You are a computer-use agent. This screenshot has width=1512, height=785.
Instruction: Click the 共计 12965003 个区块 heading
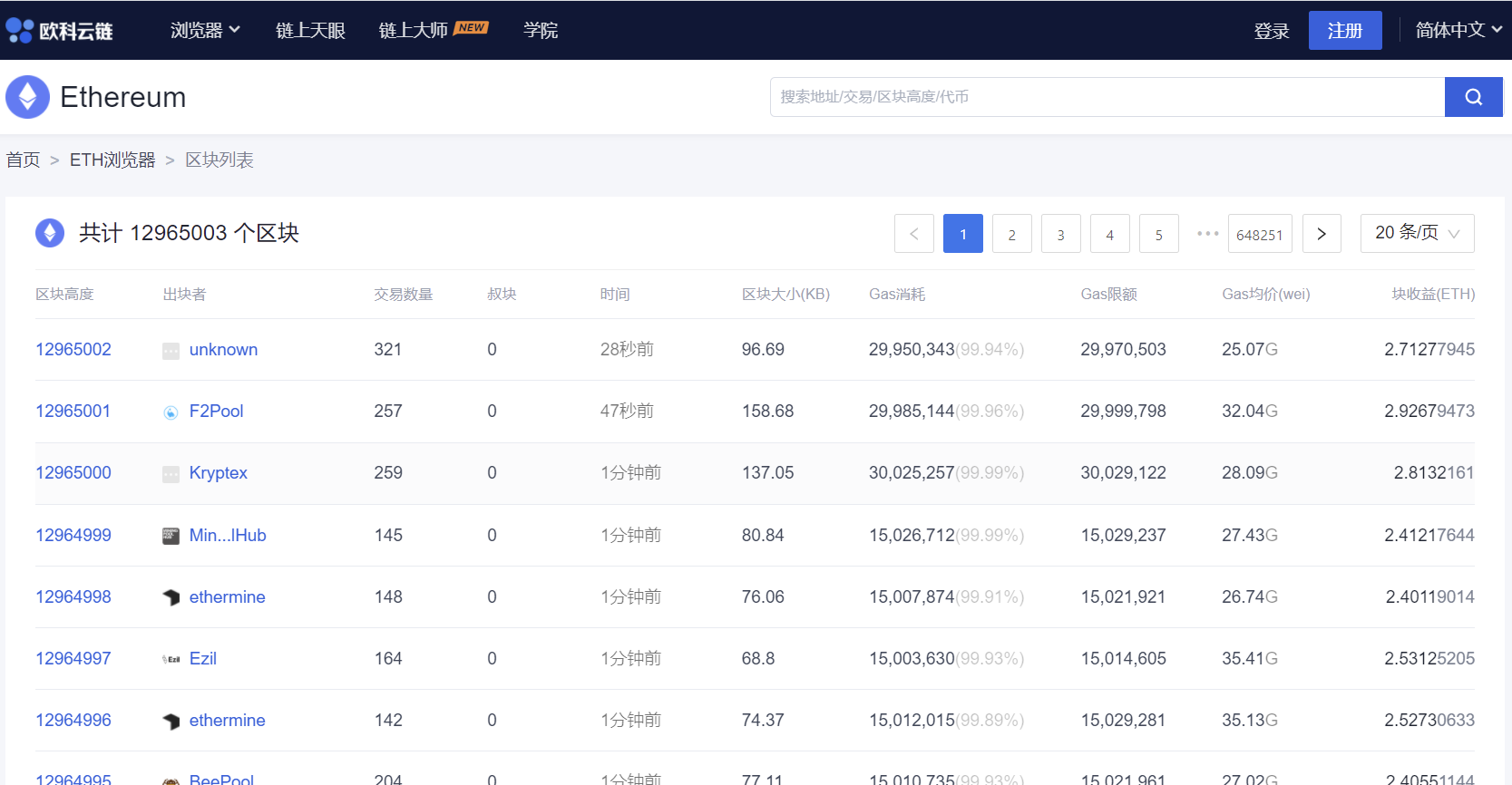[x=189, y=233]
